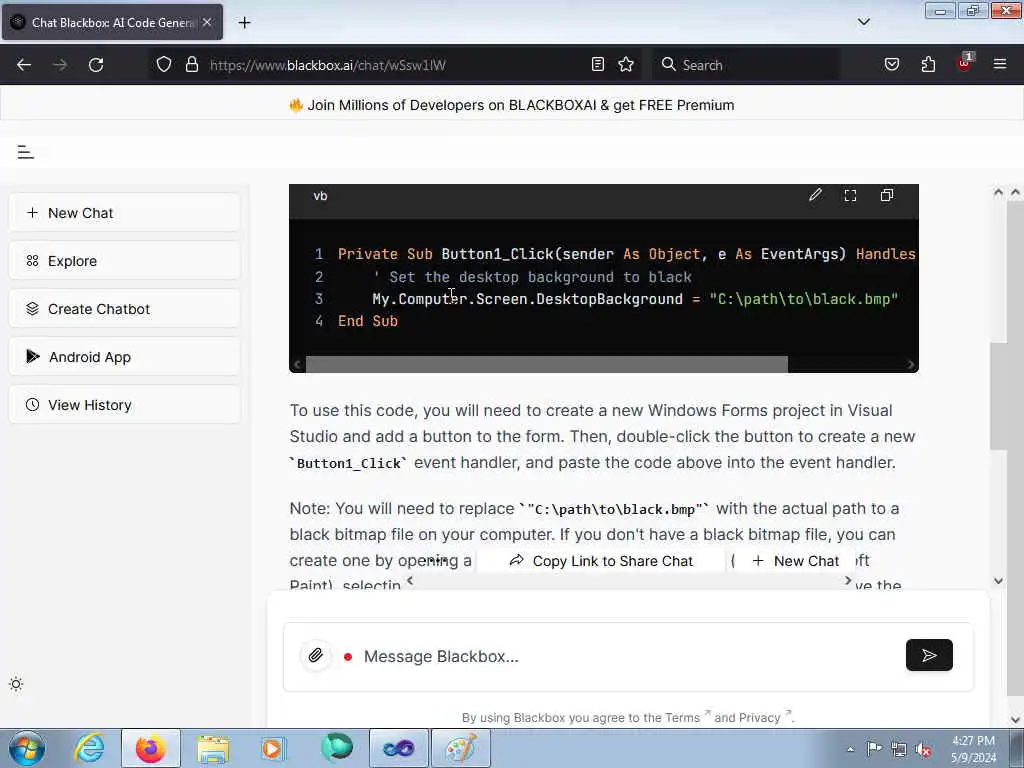Screen dimensions: 1024x768
Task: Open media player taskbar icon
Action: pyautogui.click(x=273, y=748)
